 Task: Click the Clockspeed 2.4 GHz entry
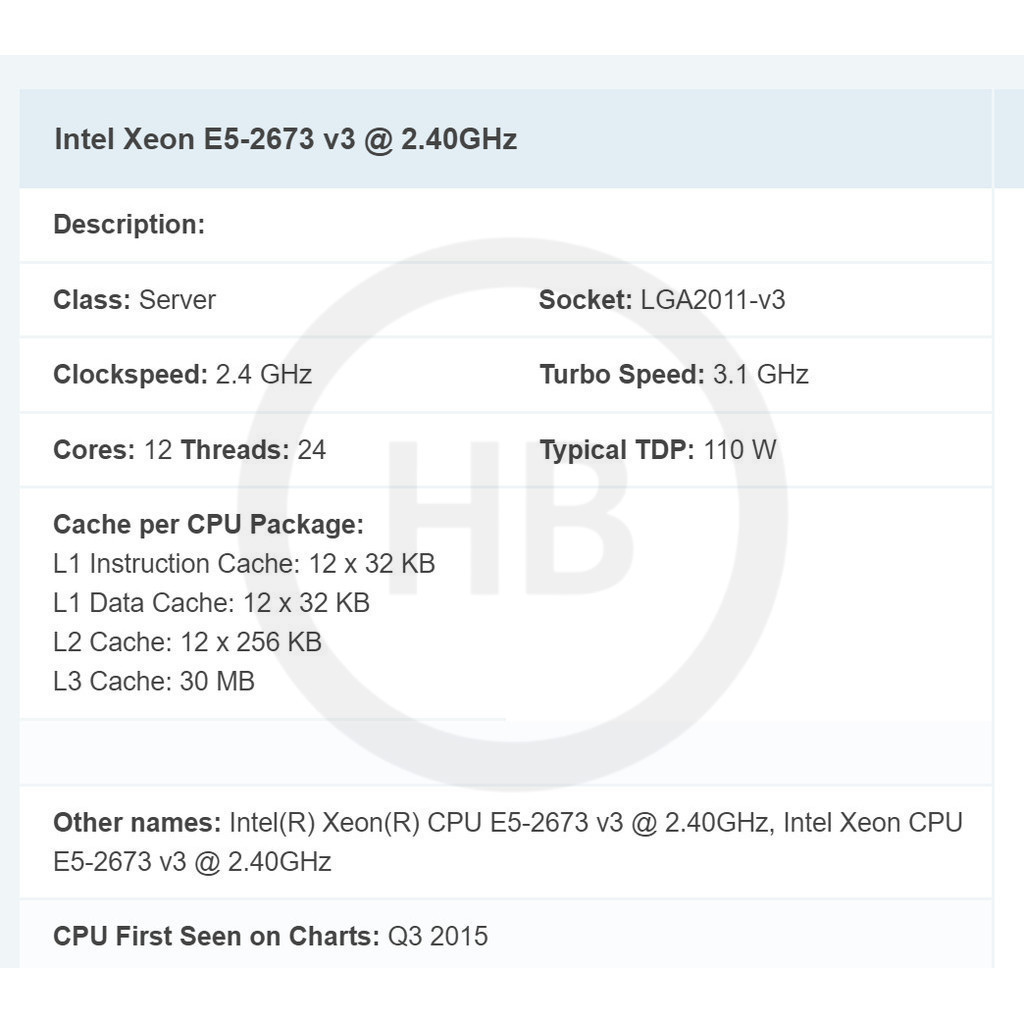(x=182, y=375)
